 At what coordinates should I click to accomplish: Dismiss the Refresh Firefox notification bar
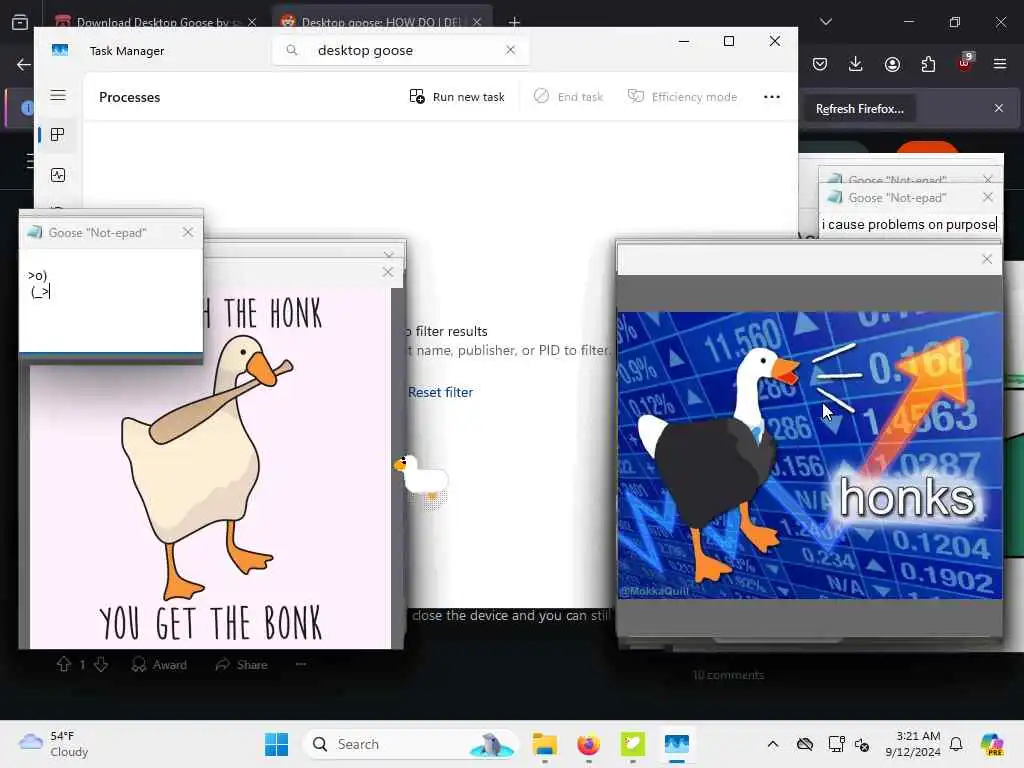click(x=999, y=108)
